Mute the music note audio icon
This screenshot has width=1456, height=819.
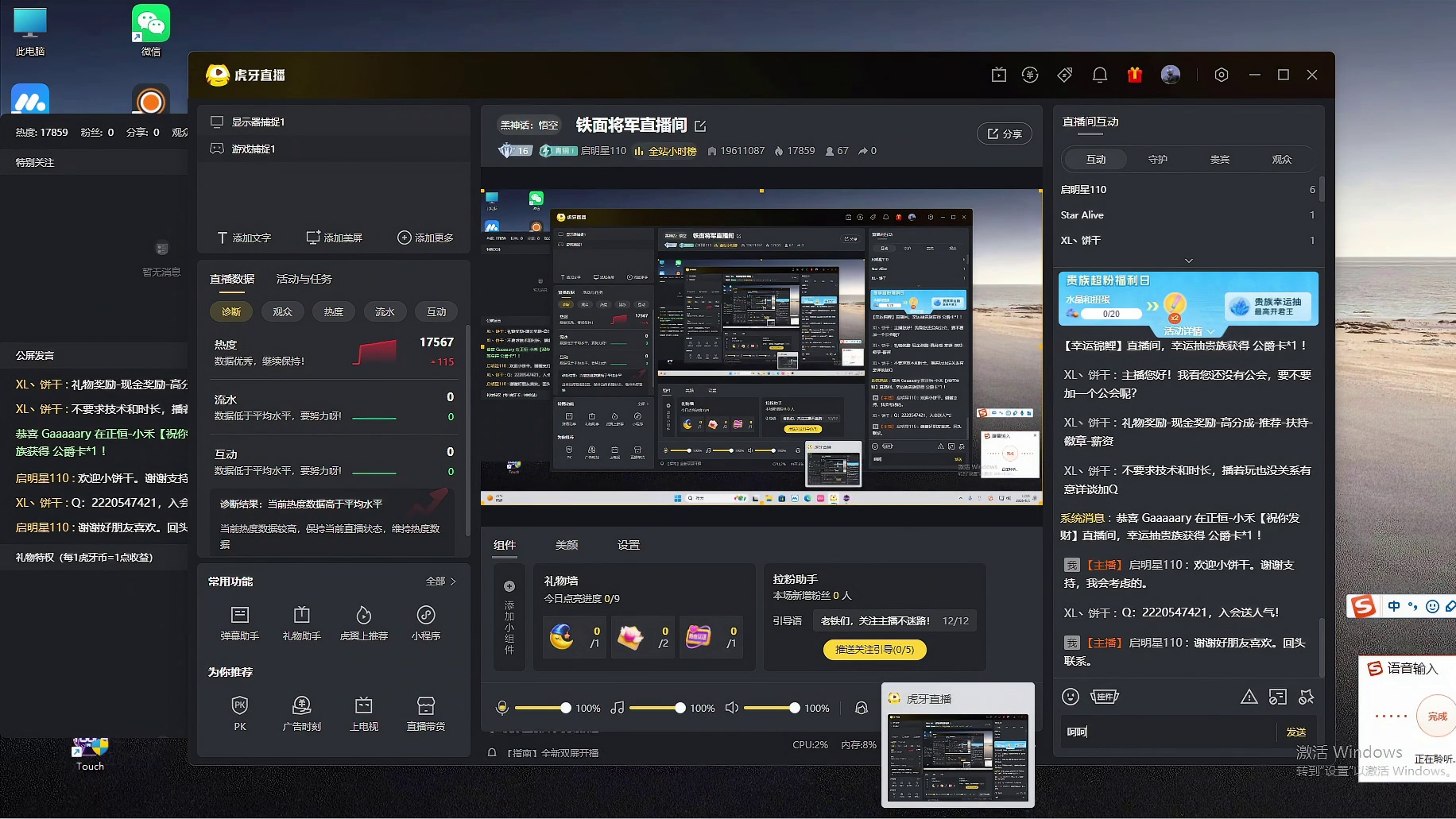pyautogui.click(x=617, y=708)
